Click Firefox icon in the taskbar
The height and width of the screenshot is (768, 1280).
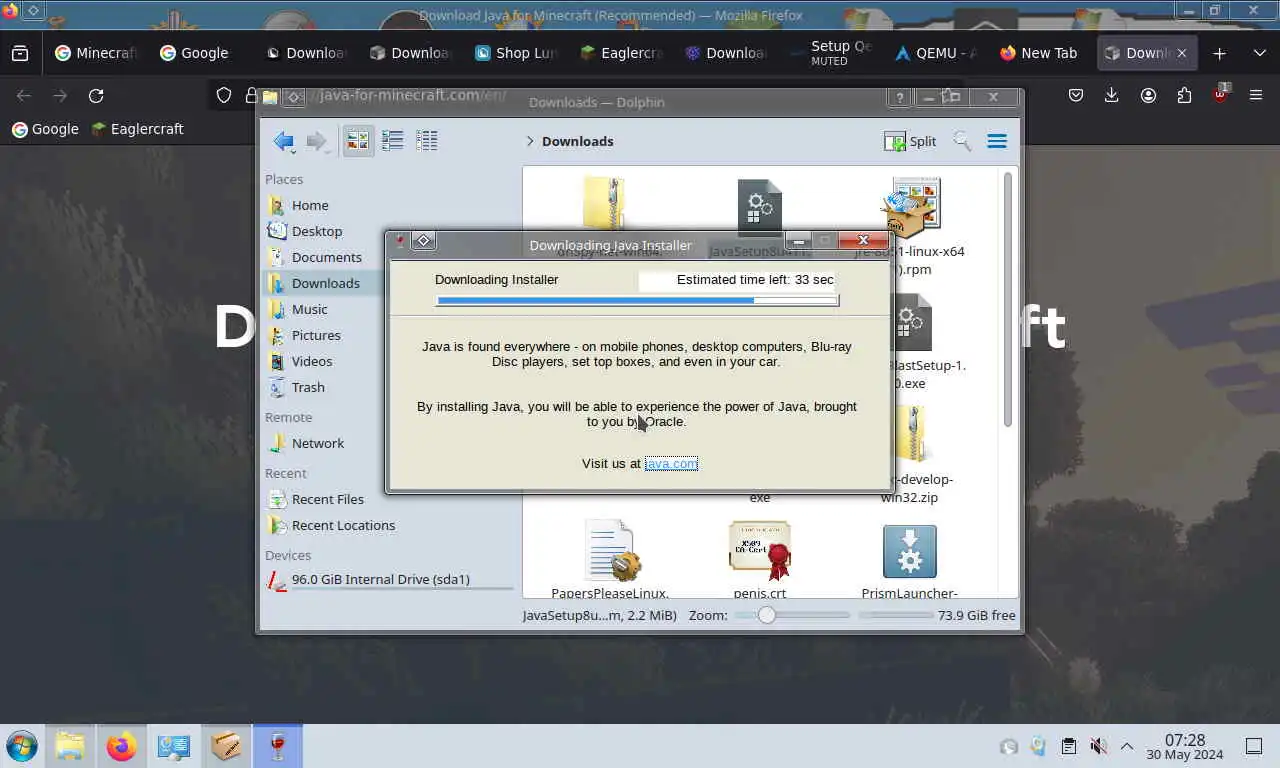(x=122, y=746)
